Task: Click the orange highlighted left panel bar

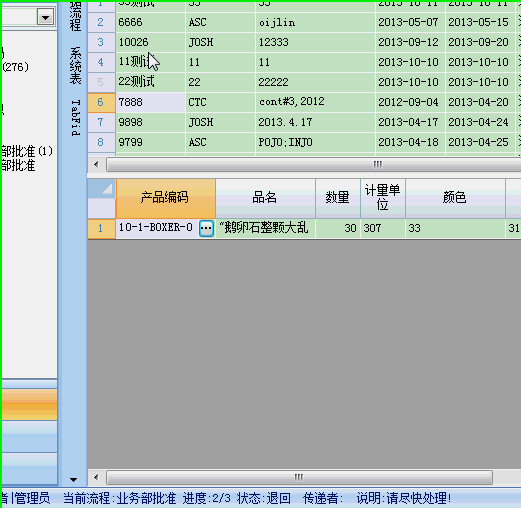Action: pyautogui.click(x=29, y=405)
